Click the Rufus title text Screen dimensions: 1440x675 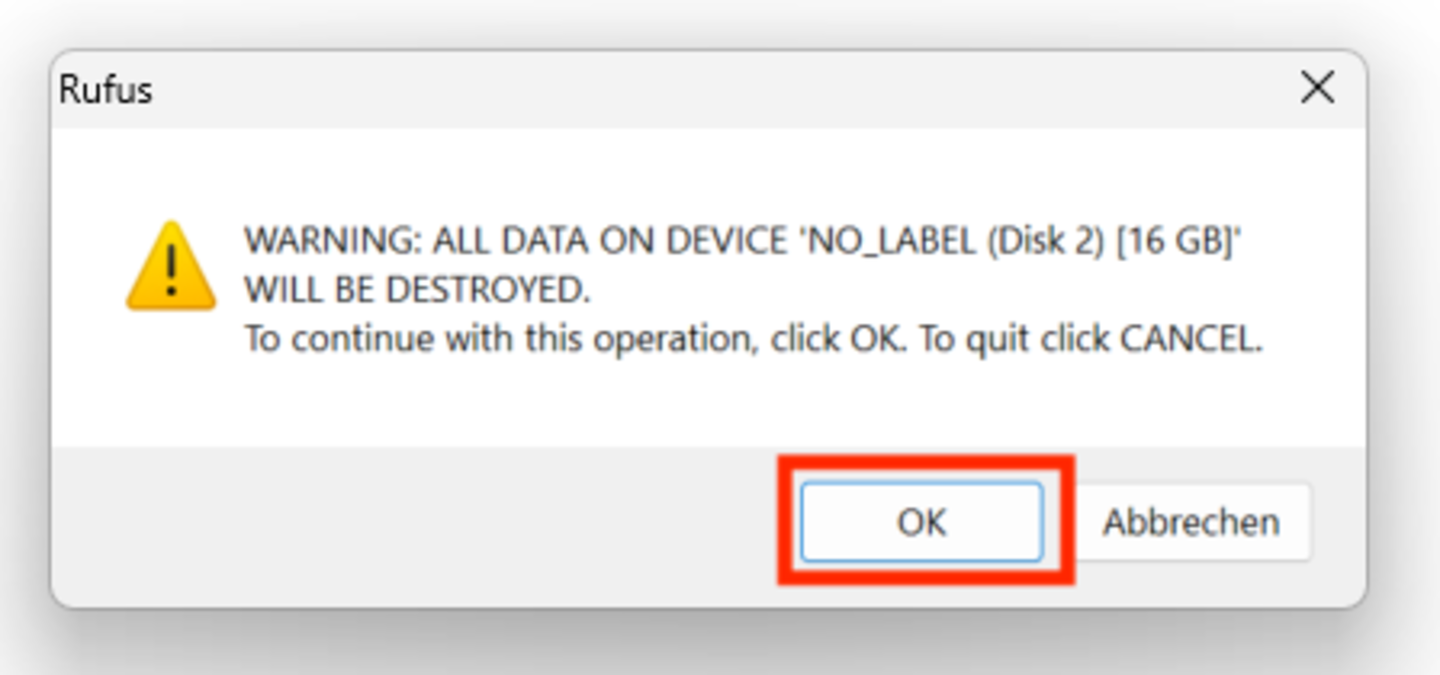point(105,89)
